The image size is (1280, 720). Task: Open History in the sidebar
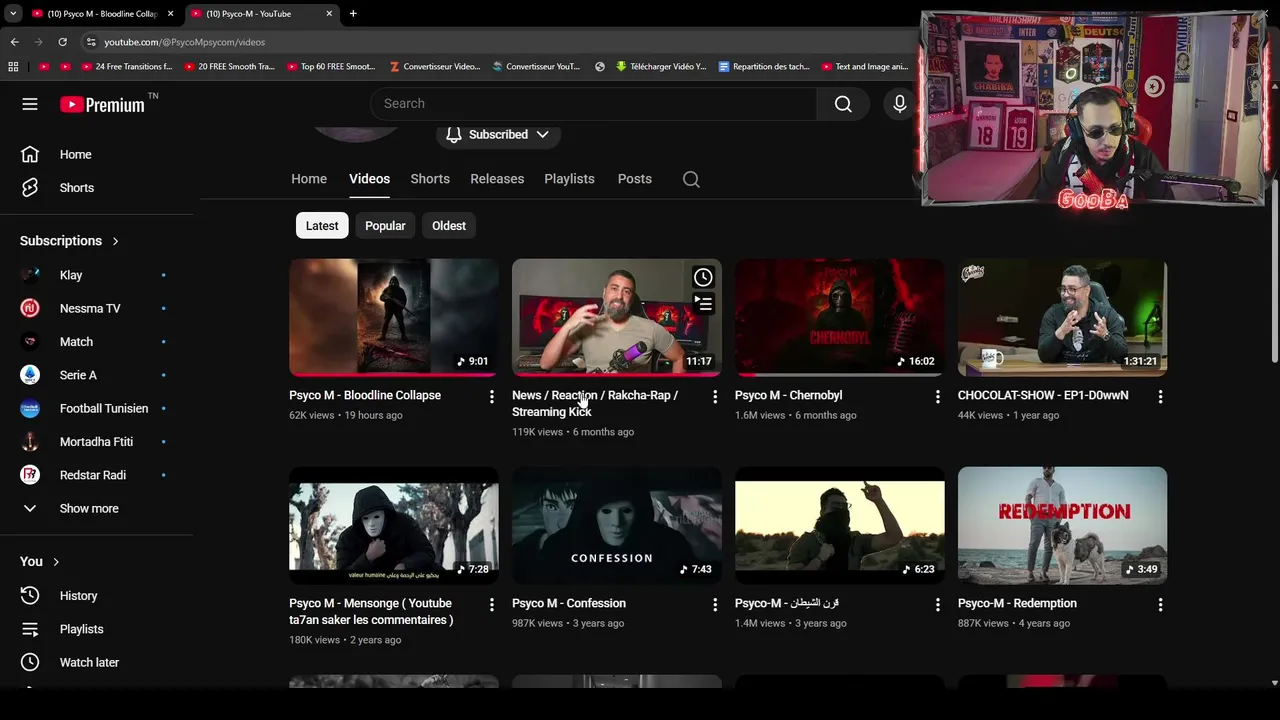tap(96, 596)
